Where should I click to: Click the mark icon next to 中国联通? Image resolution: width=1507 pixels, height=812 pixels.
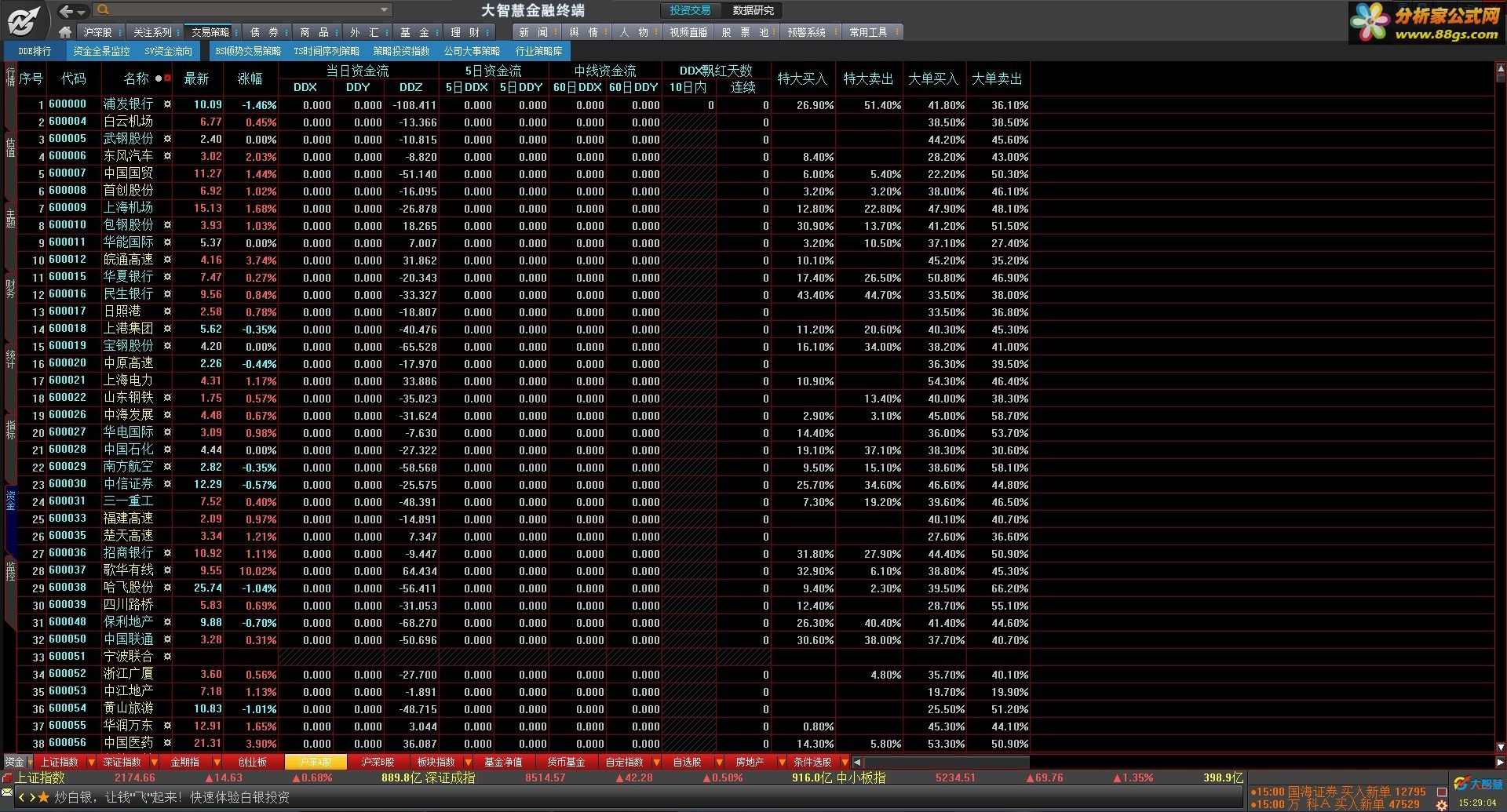[167, 639]
